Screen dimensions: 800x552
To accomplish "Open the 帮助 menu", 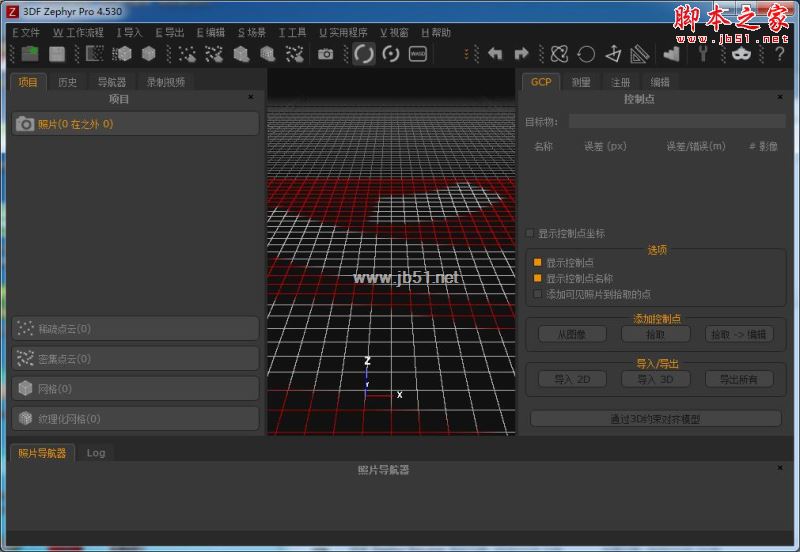I will [436, 33].
